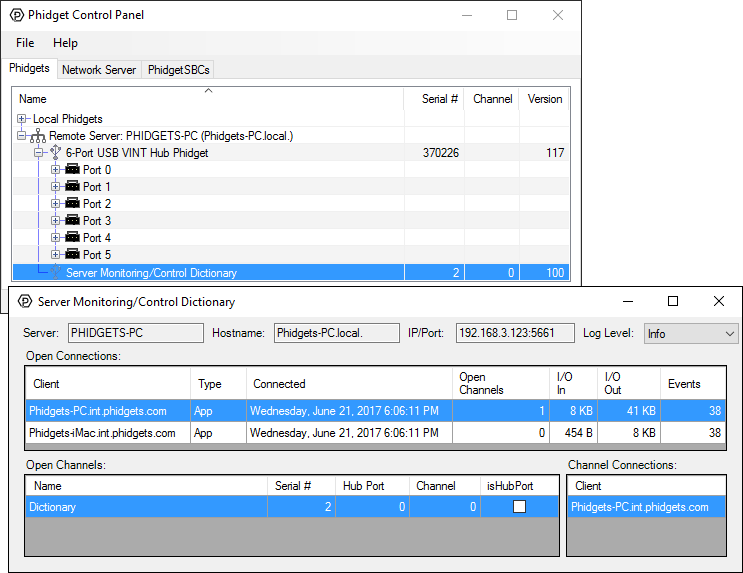
Task: Select Phidgets-PC.int.phidgets.com in Channel Connections
Action: tap(646, 507)
